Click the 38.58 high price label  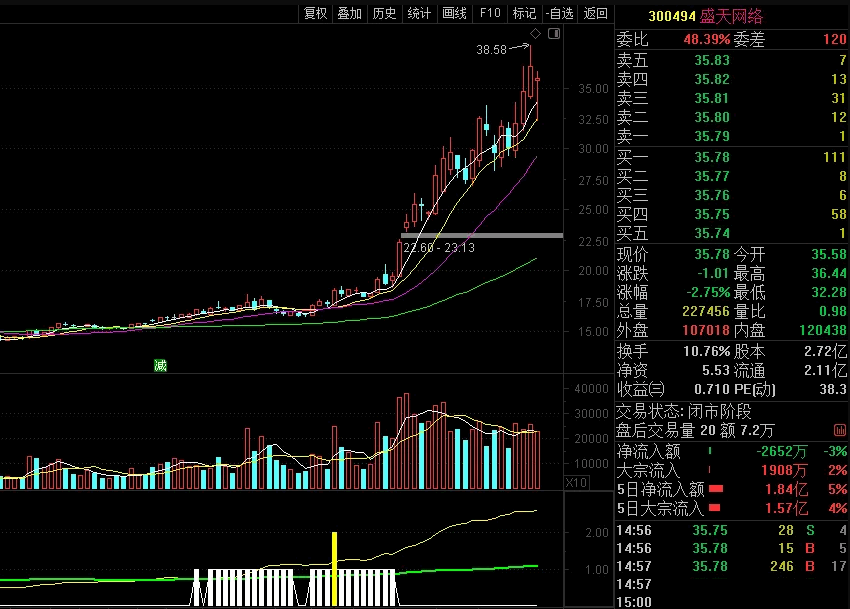coord(491,50)
